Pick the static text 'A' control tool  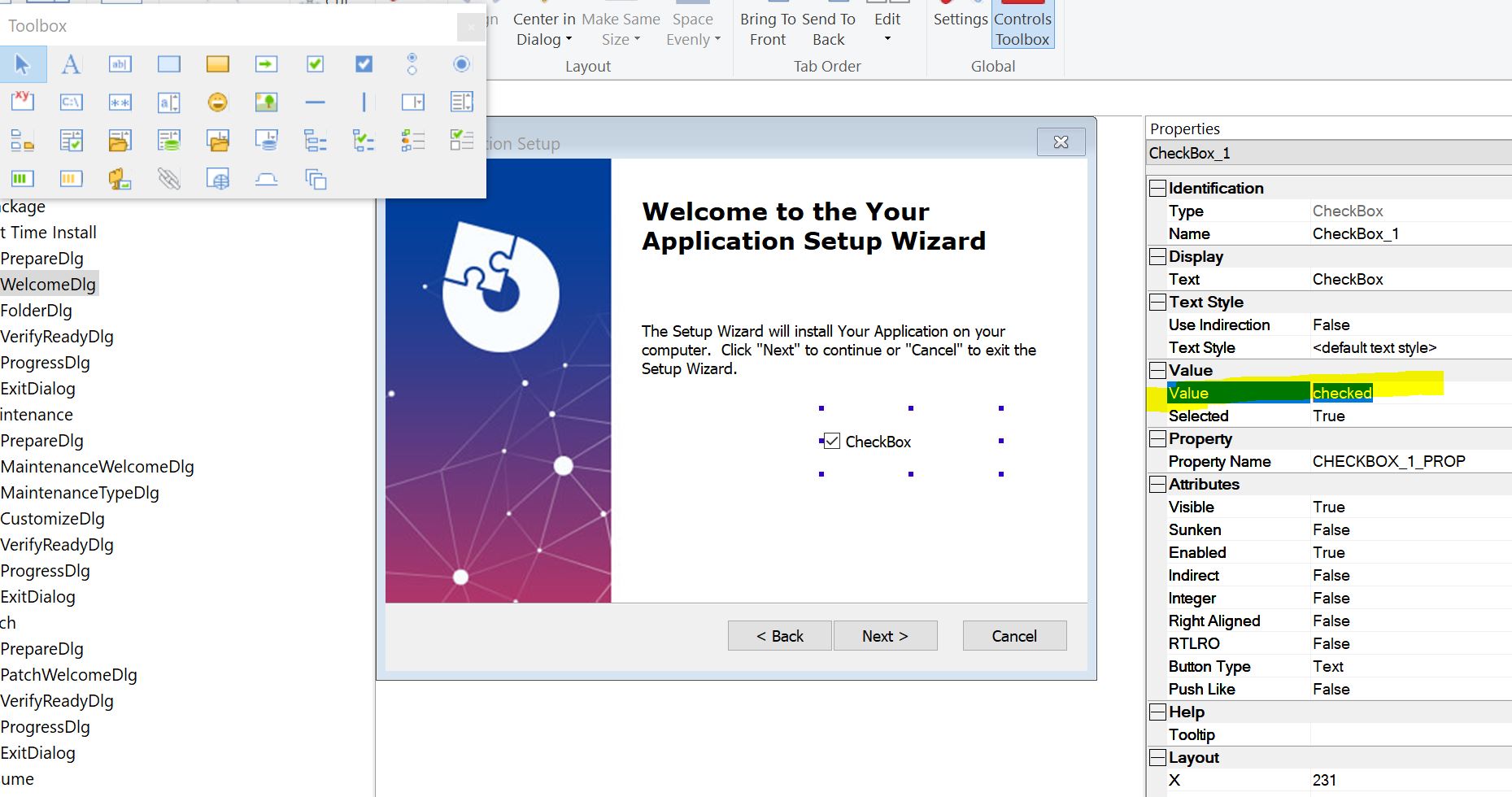click(x=72, y=64)
